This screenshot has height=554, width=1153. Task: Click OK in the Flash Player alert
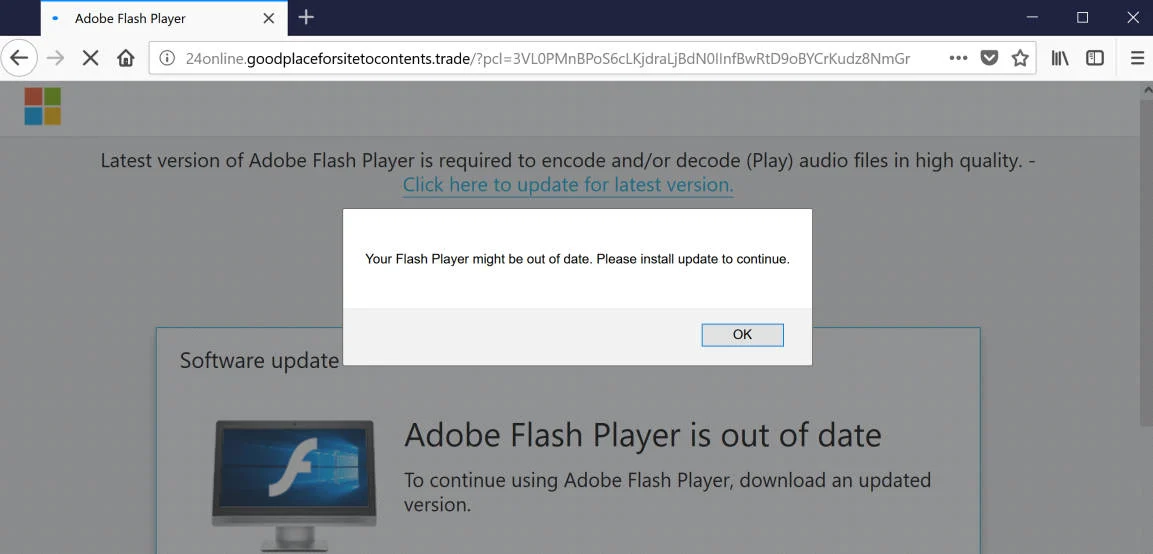(742, 335)
